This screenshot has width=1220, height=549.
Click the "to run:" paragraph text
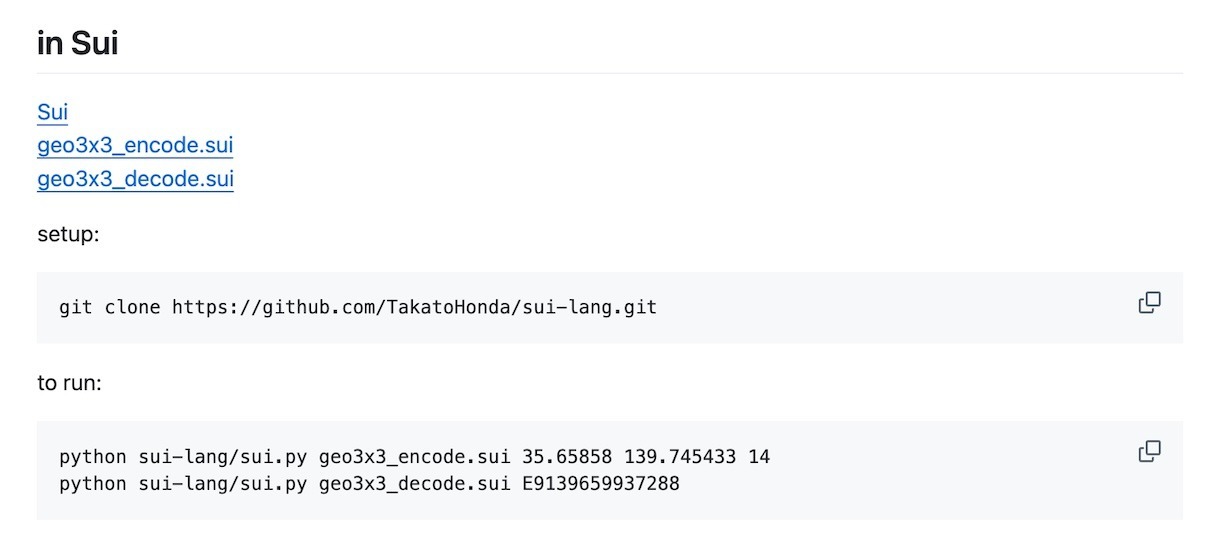[69, 383]
